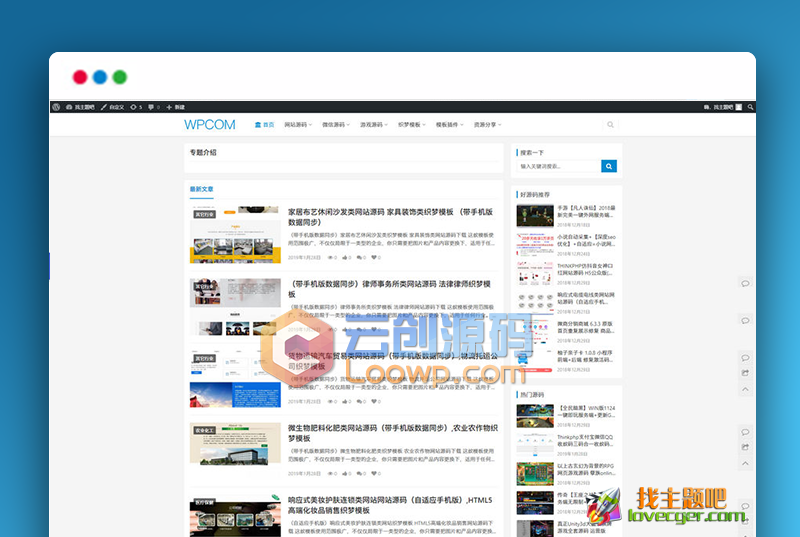Screen dimensions: 800x537
Task: Open the sofa furniture article thumbnail
Action: click(235, 235)
